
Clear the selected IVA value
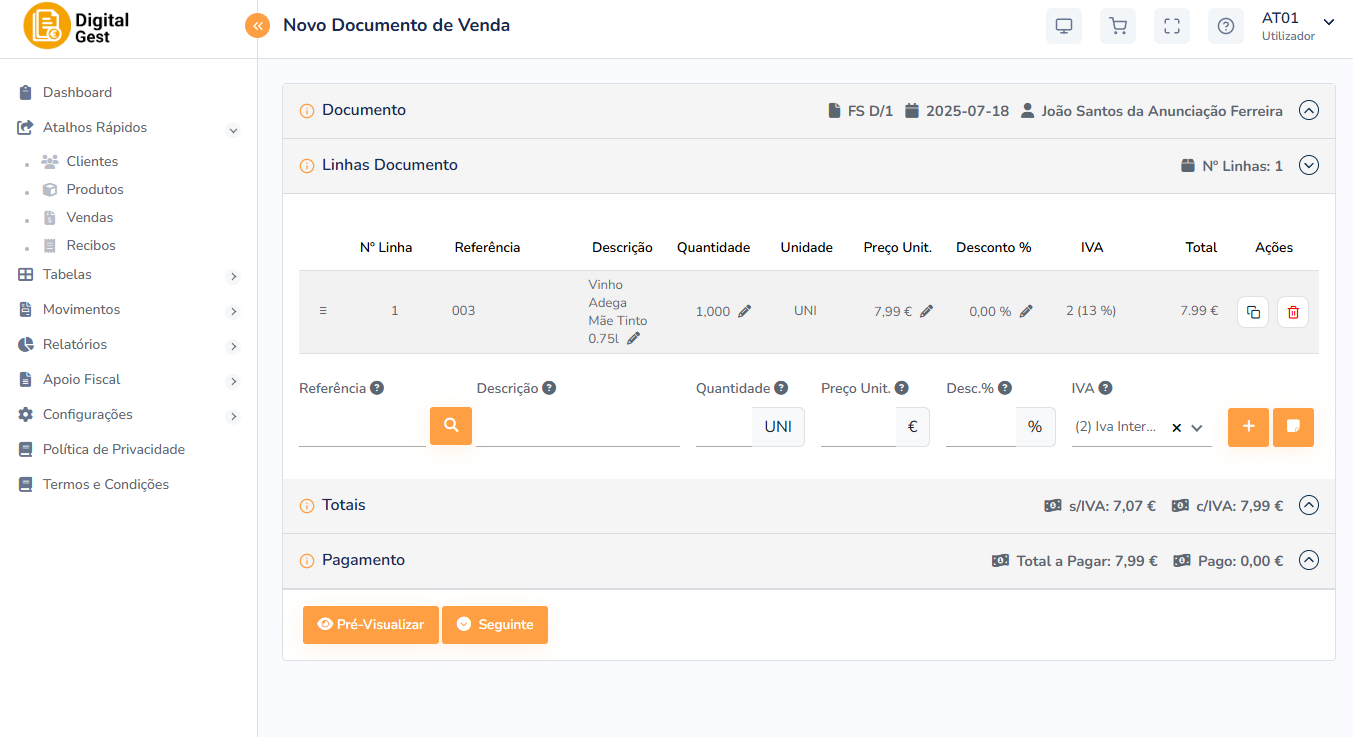click(1176, 428)
